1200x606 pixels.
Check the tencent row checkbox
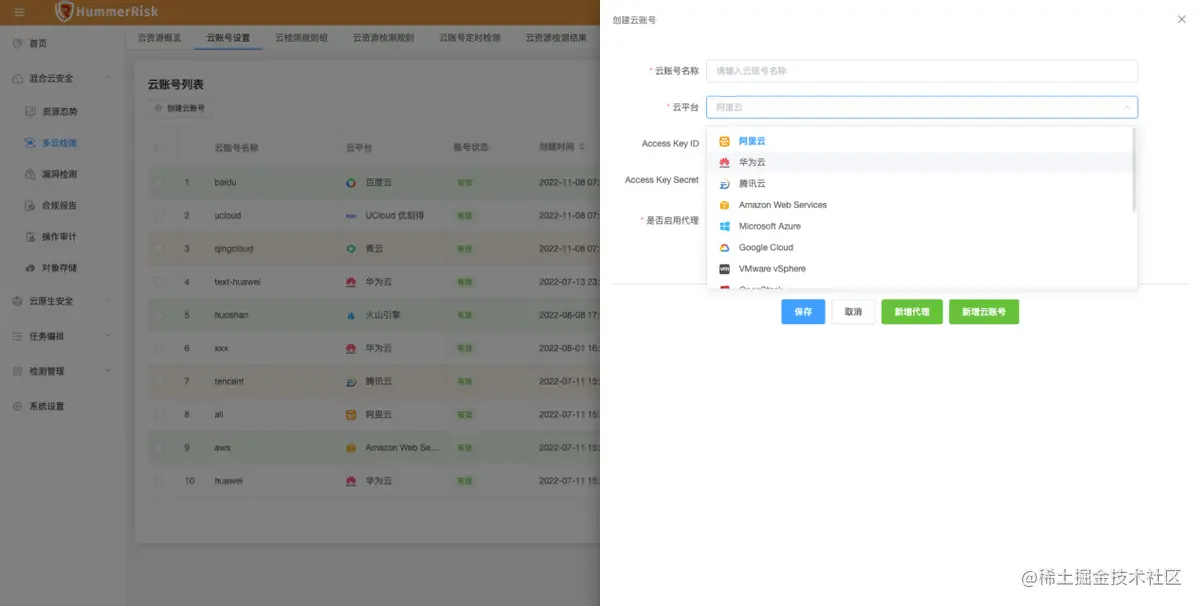pos(159,381)
